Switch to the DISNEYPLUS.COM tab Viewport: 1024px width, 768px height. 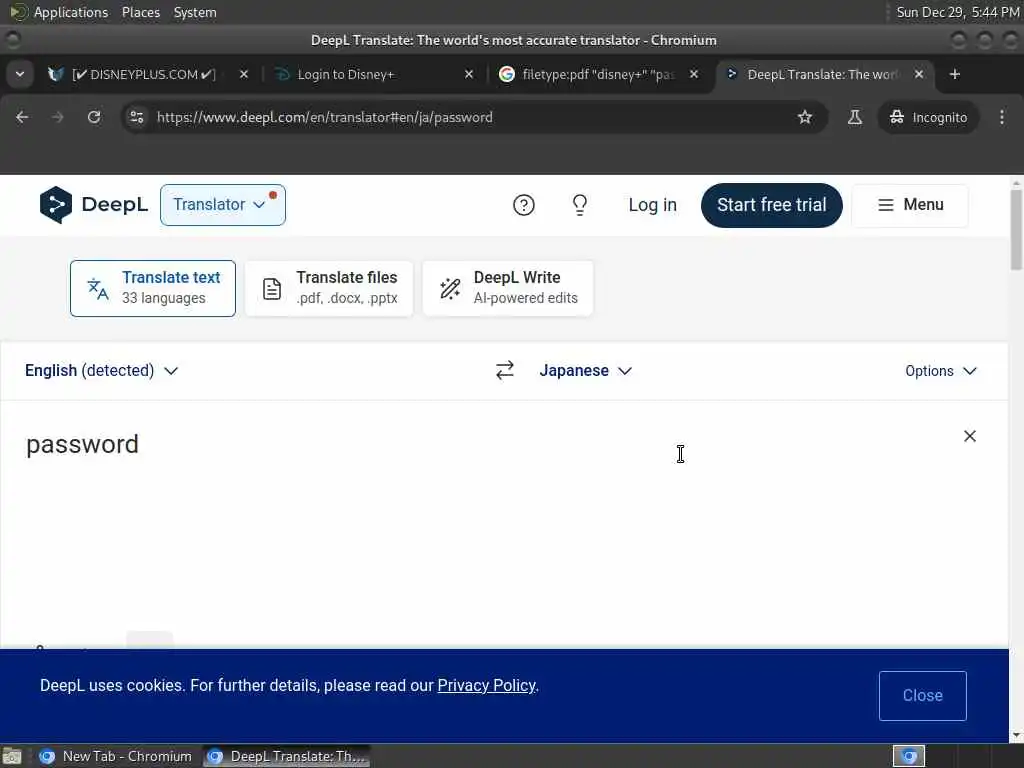point(144,74)
